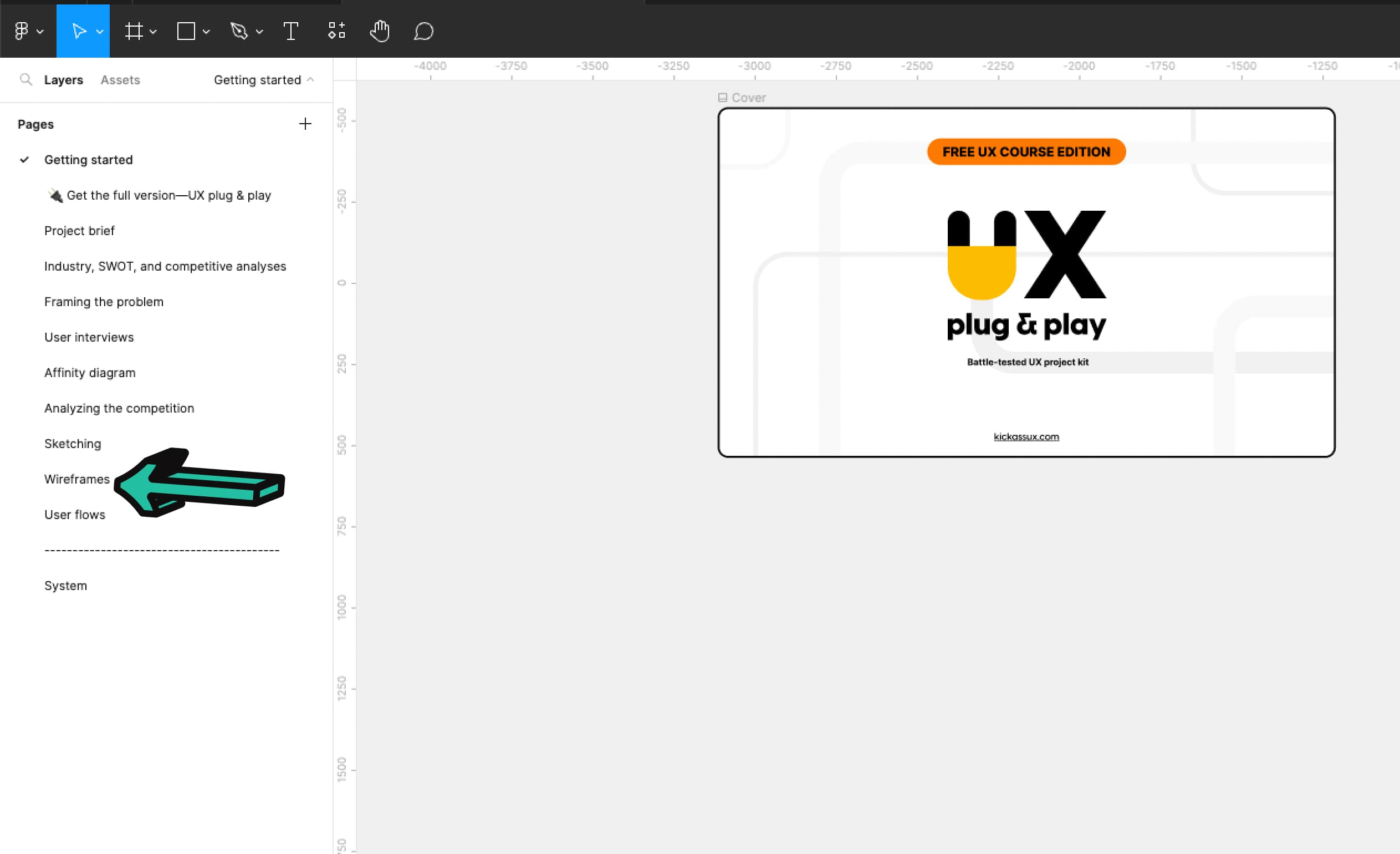Open the Resources components tool

336,30
